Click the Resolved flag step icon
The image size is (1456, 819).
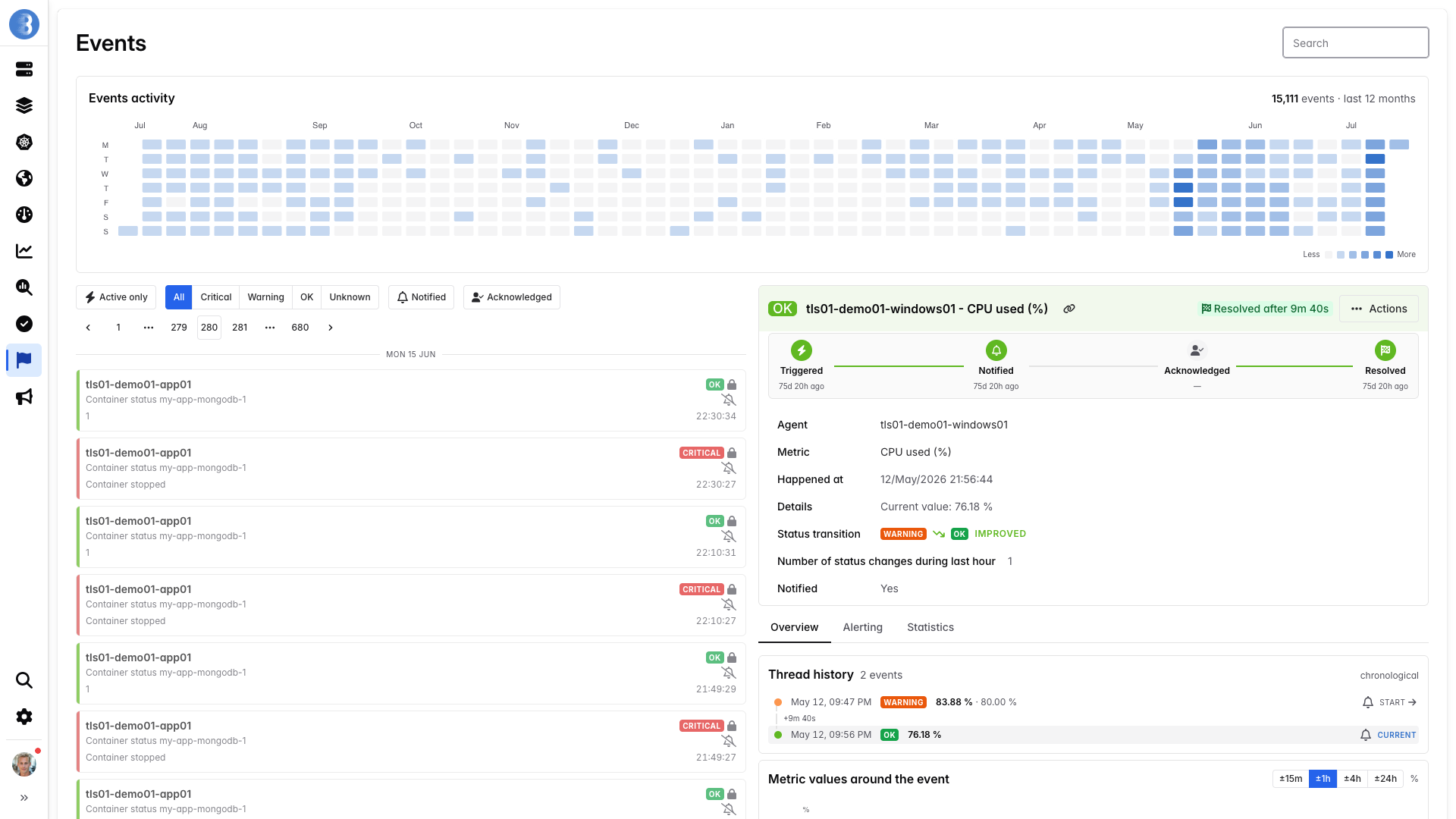tap(1385, 350)
